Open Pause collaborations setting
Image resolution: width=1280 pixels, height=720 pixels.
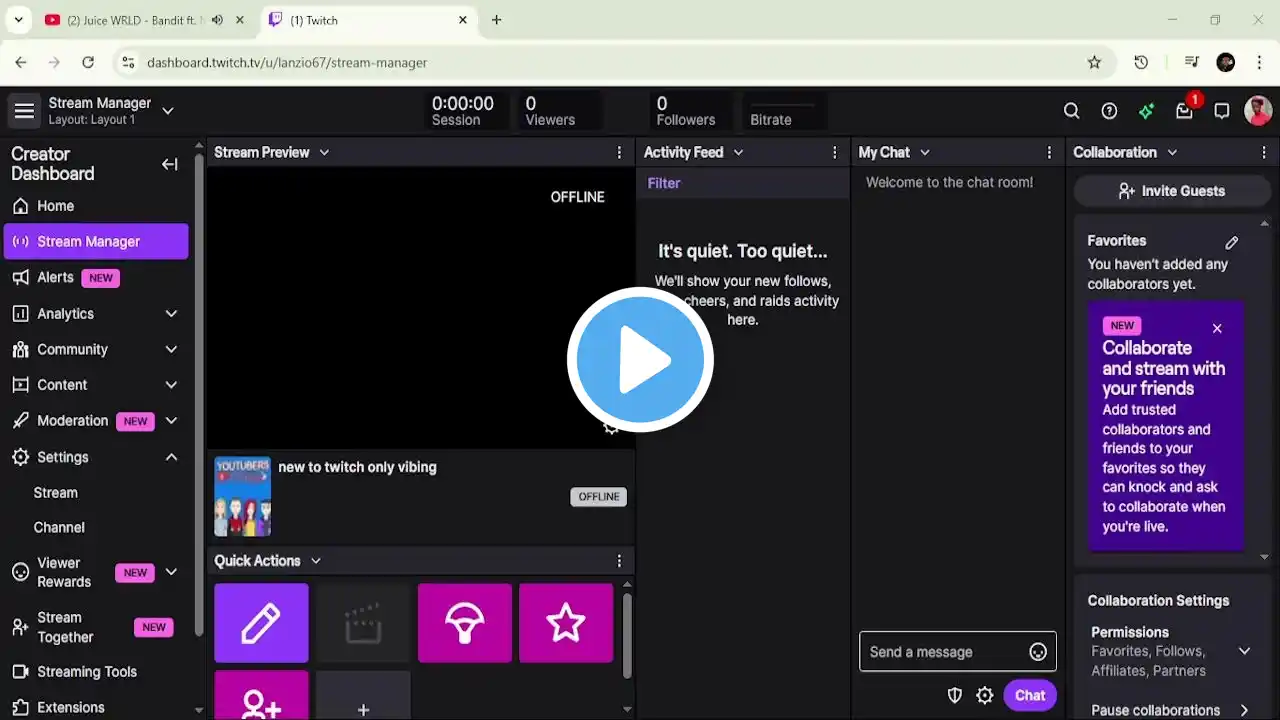pyautogui.click(x=1170, y=710)
